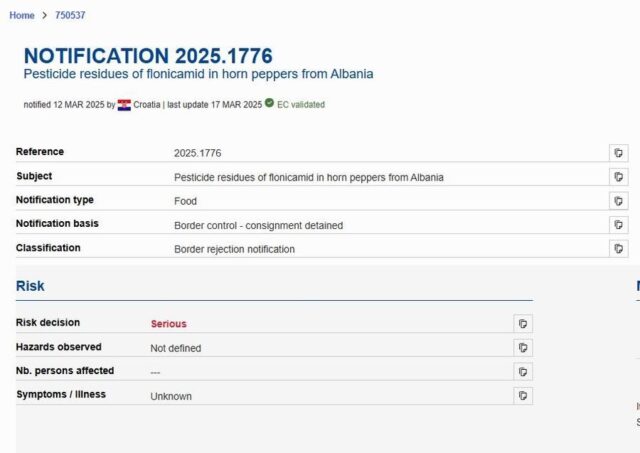The width and height of the screenshot is (640, 453).
Task: Click the green EC validated checkmark
Action: click(270, 103)
